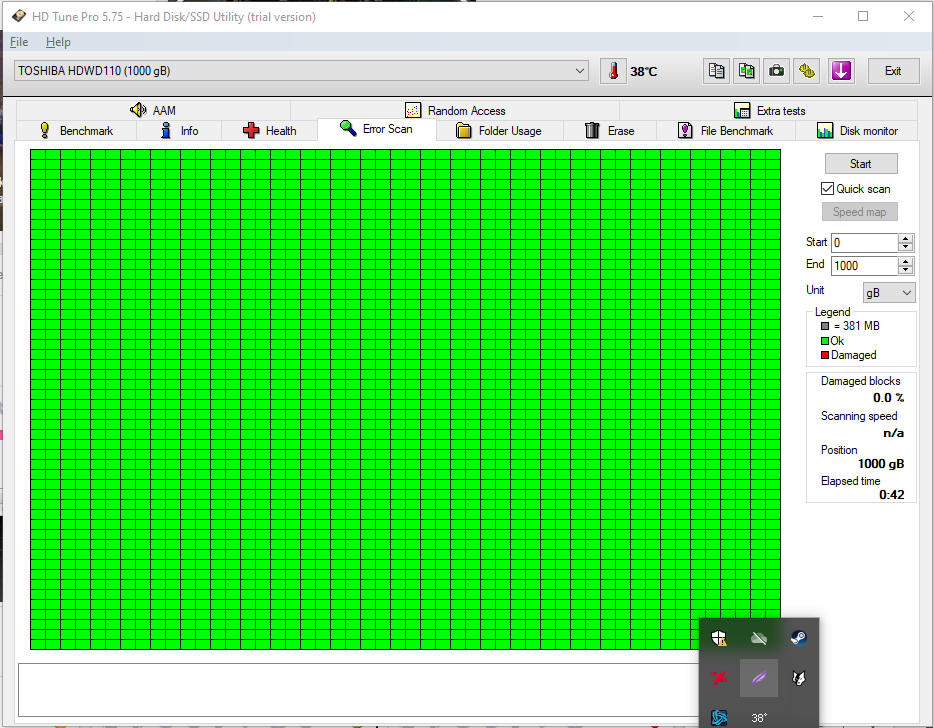Image resolution: width=934 pixels, height=728 pixels.
Task: Click the End position input field
Action: point(864,266)
